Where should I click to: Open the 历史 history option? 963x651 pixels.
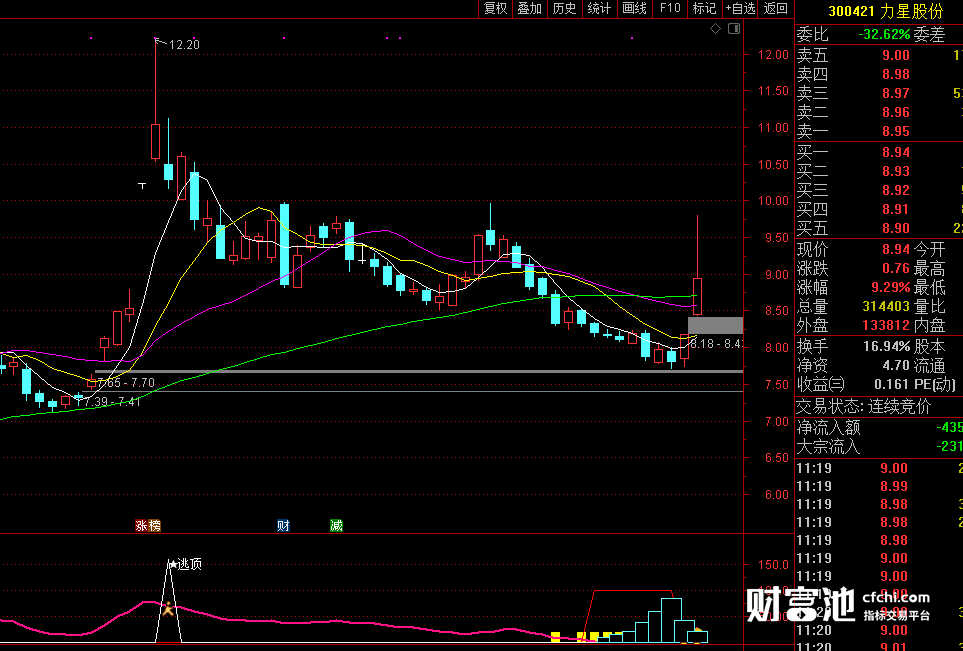click(564, 8)
